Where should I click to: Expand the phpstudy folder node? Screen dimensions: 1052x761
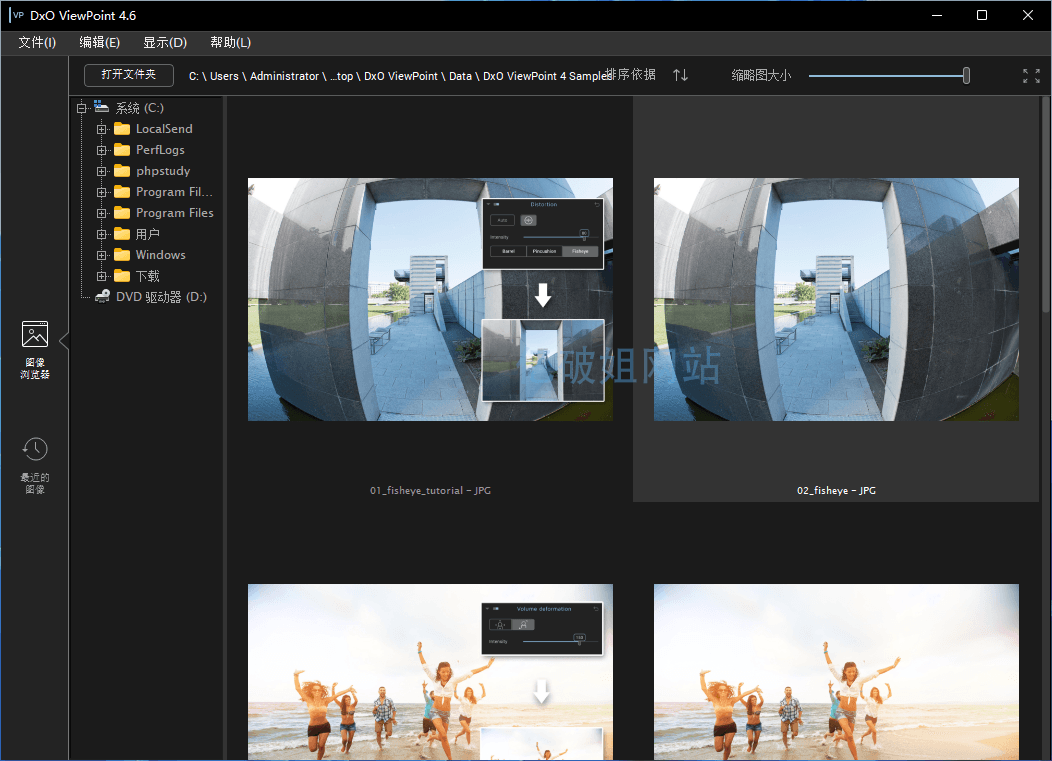pos(101,171)
